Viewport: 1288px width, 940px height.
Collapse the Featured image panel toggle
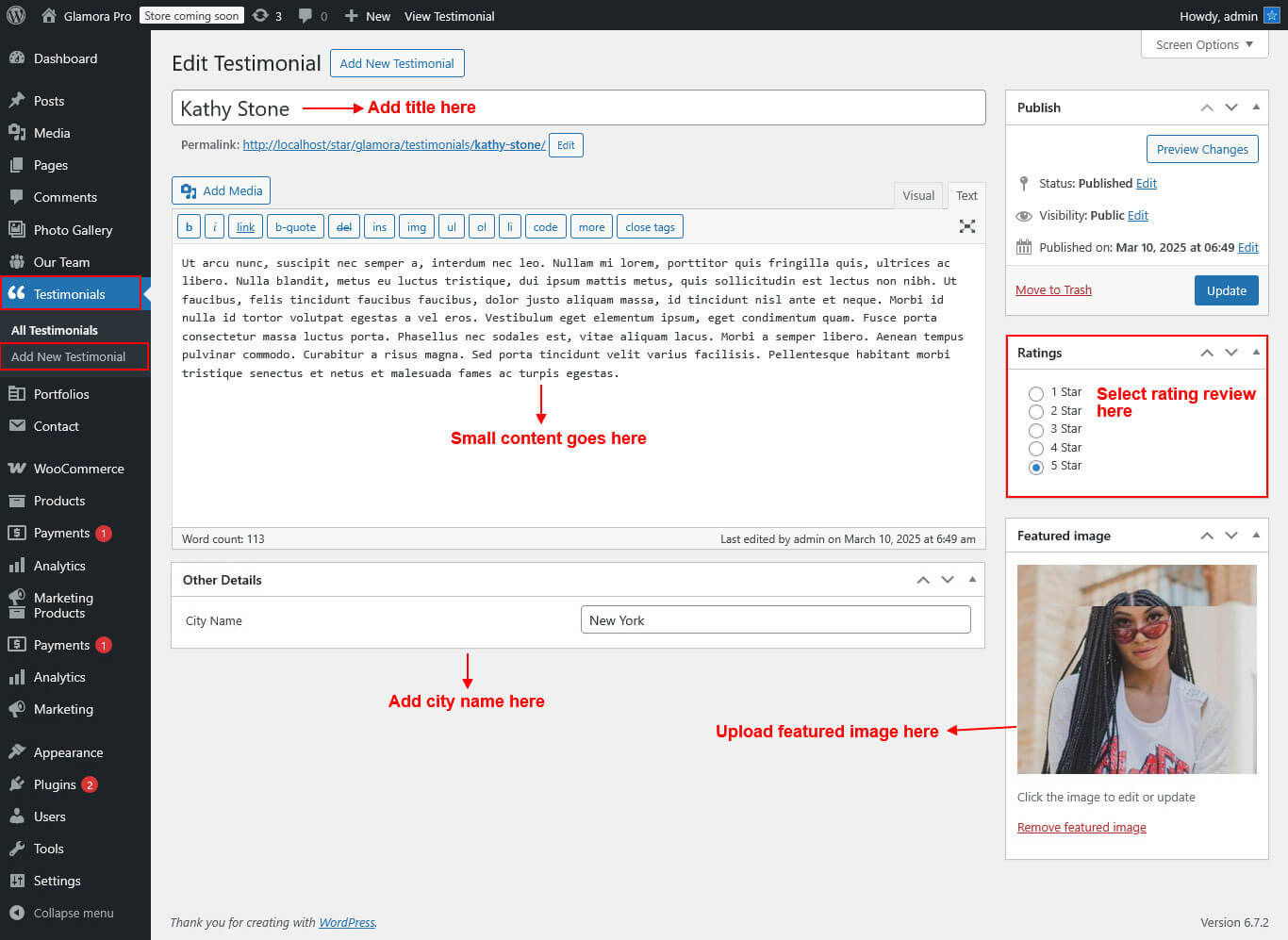[x=1256, y=535]
